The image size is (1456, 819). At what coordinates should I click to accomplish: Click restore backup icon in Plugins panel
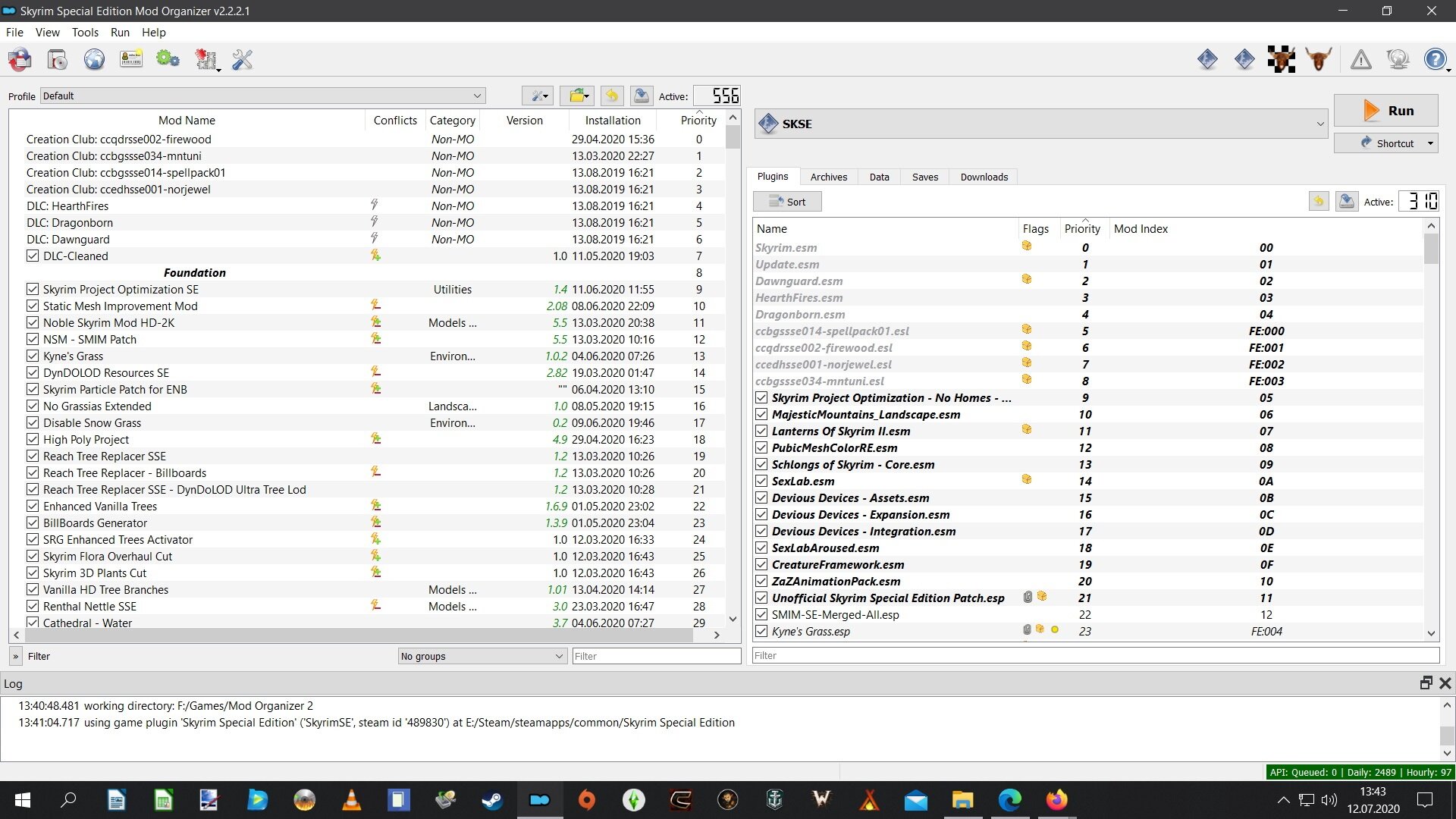pos(1319,201)
